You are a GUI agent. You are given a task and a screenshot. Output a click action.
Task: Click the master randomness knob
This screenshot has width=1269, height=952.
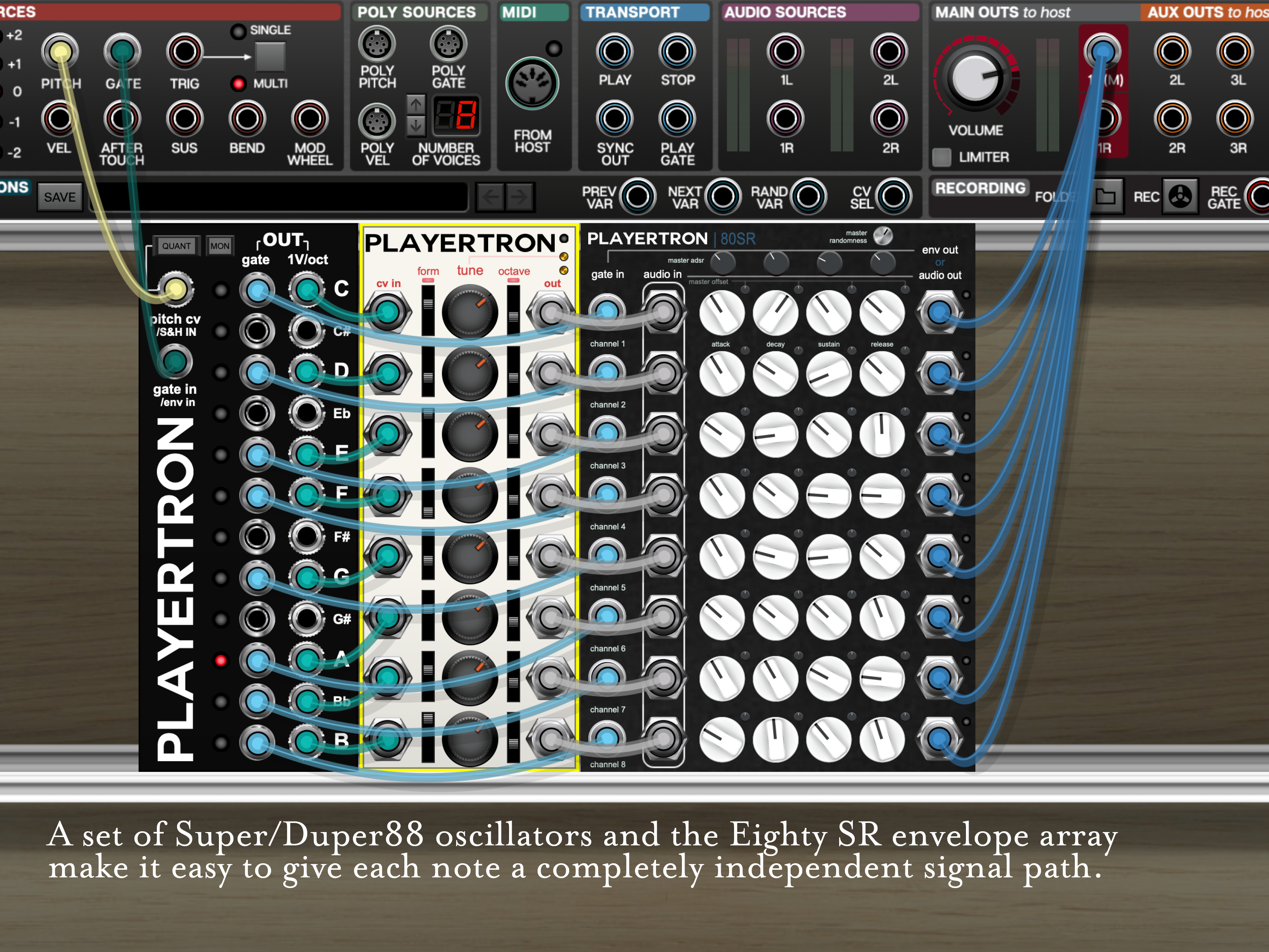pos(883,235)
